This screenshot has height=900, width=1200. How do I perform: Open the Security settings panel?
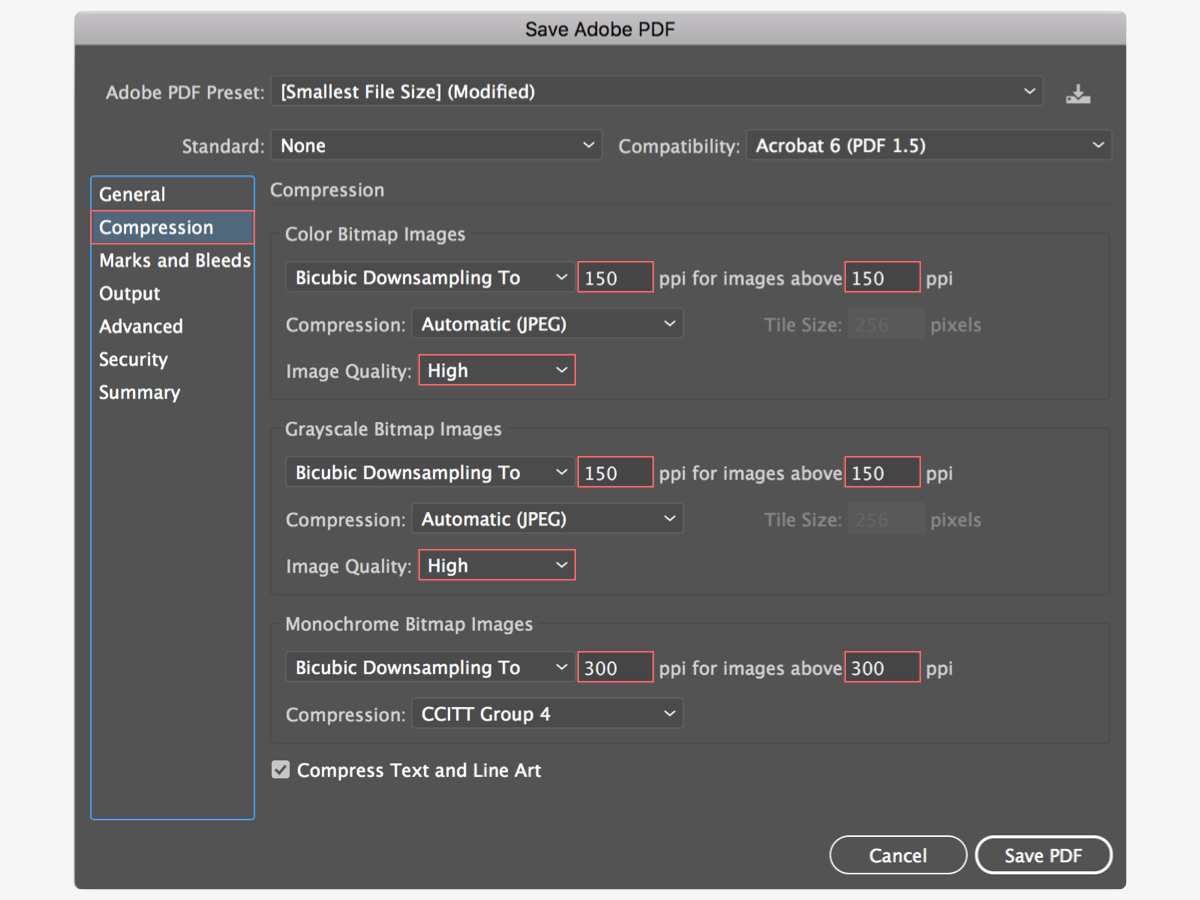(x=133, y=359)
